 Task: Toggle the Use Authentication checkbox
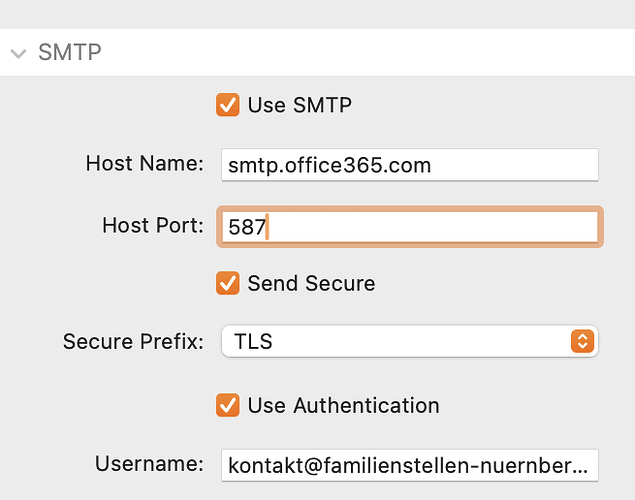click(x=228, y=405)
